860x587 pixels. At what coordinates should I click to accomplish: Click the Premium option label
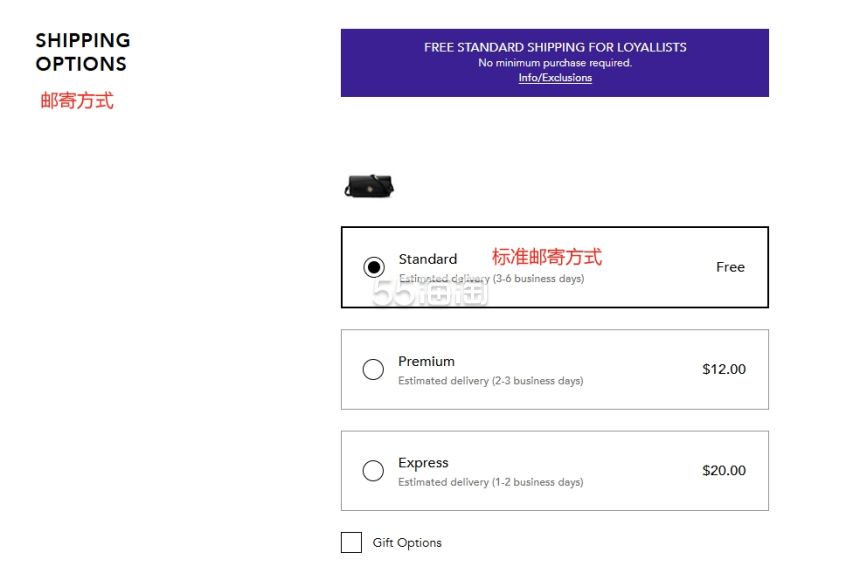(x=426, y=362)
